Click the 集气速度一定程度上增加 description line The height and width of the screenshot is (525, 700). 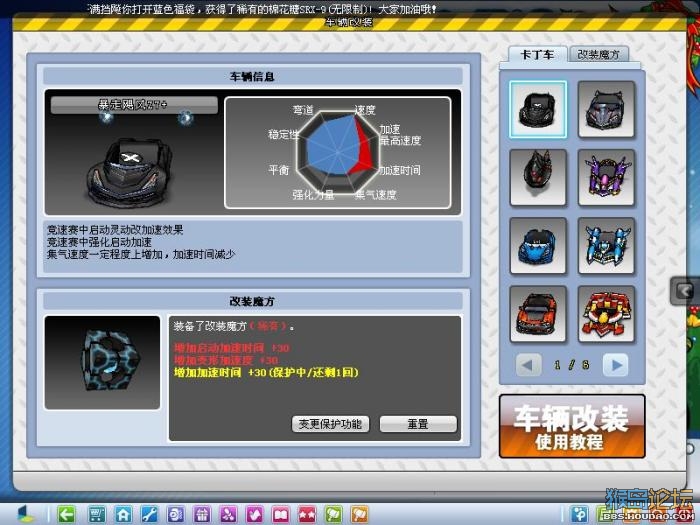click(x=141, y=254)
